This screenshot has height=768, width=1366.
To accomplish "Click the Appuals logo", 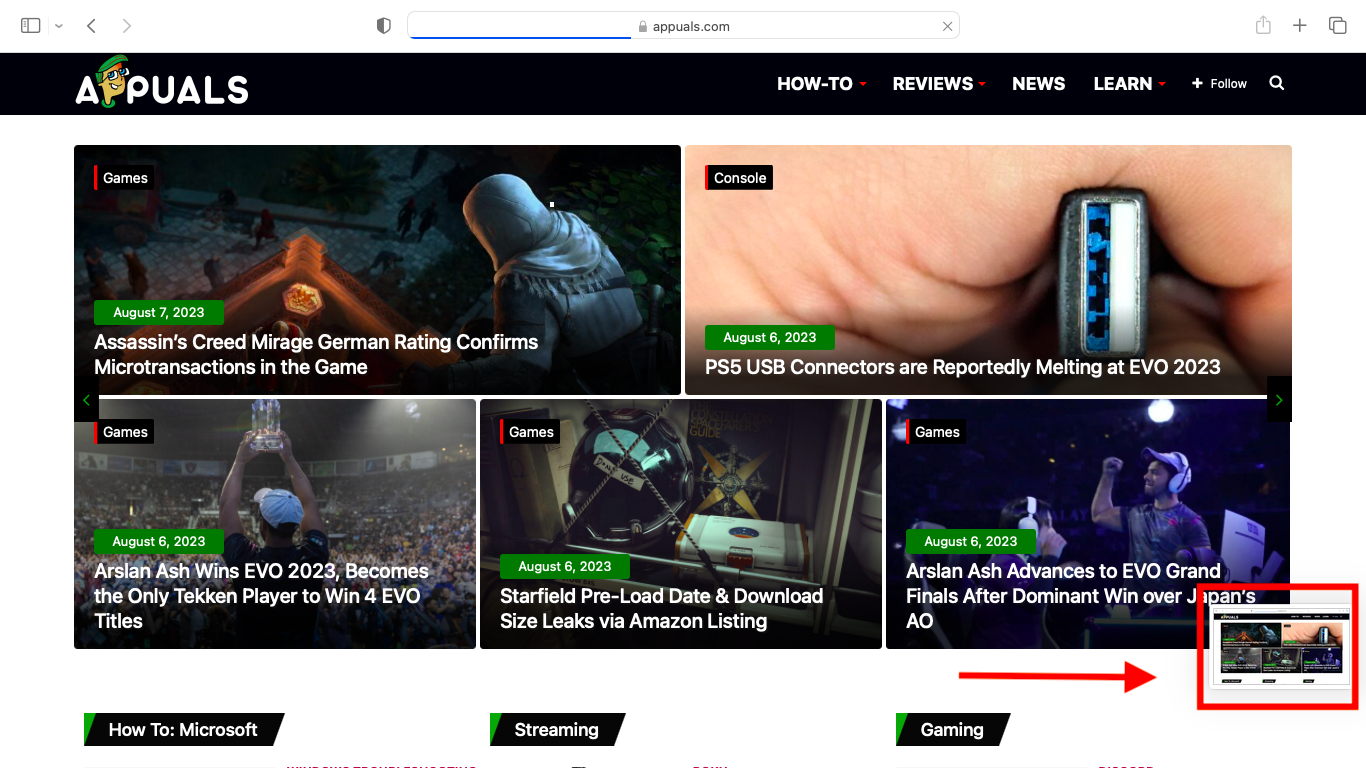I will [x=162, y=81].
